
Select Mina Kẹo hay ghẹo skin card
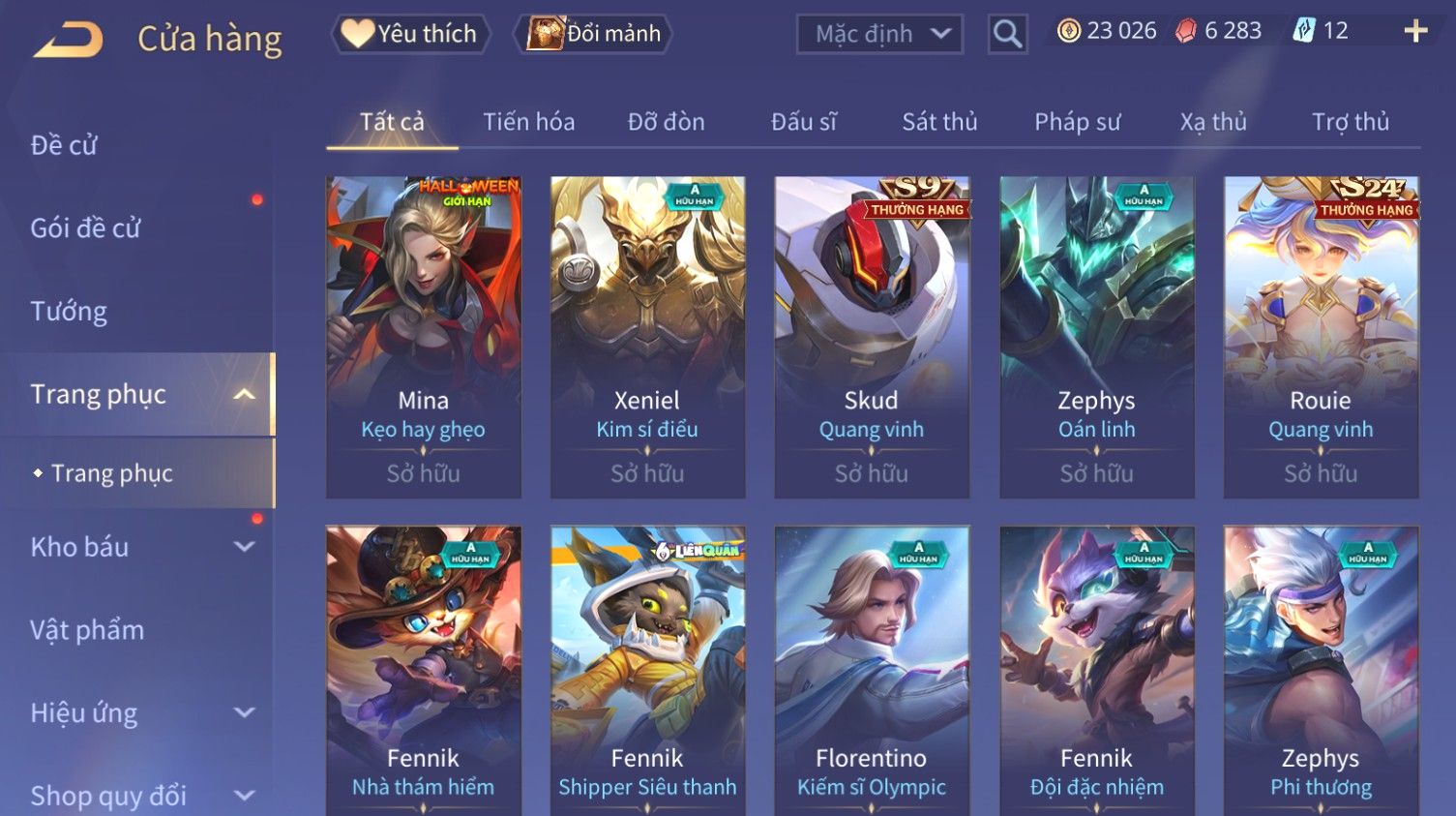[x=424, y=337]
